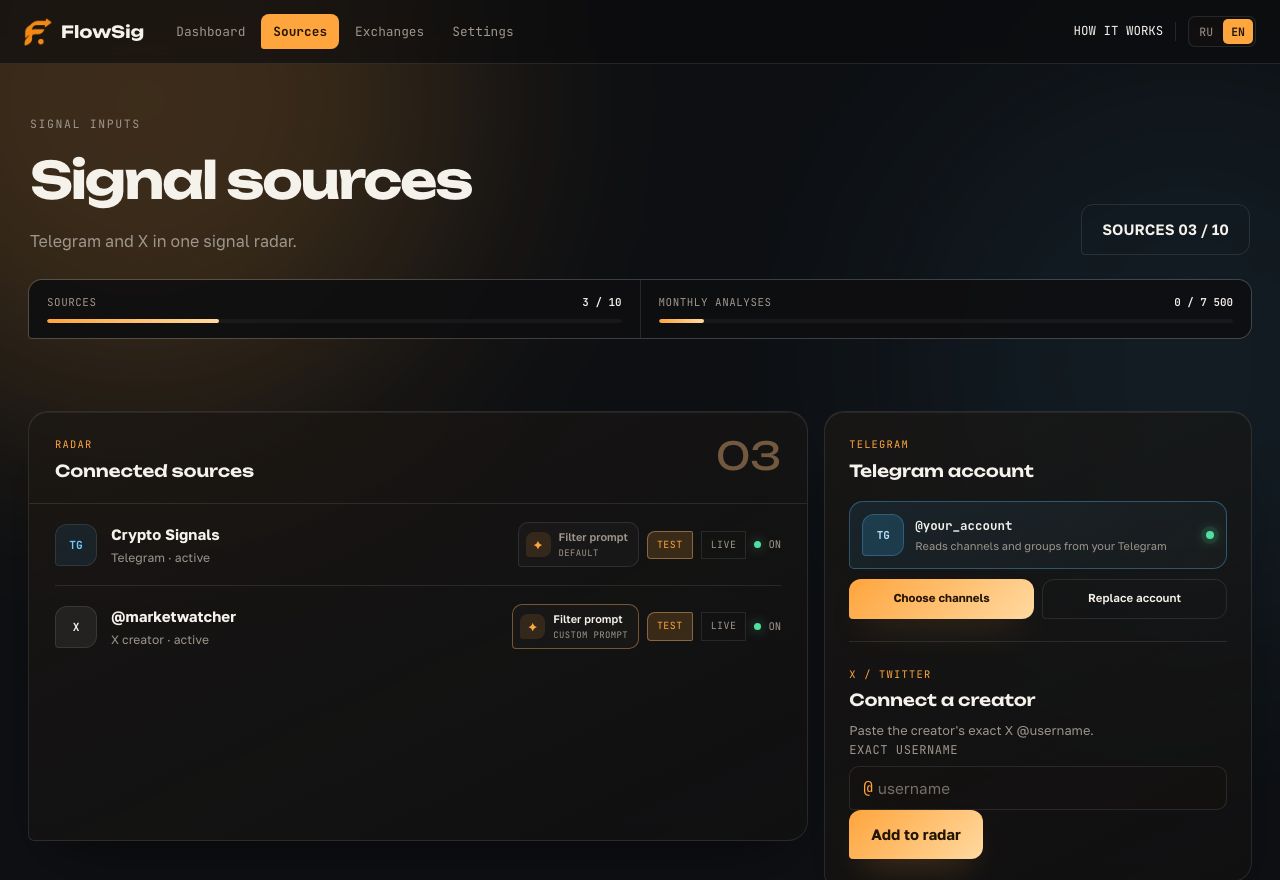Open the How It Works link
Viewport: 1280px width, 880px height.
(x=1118, y=31)
